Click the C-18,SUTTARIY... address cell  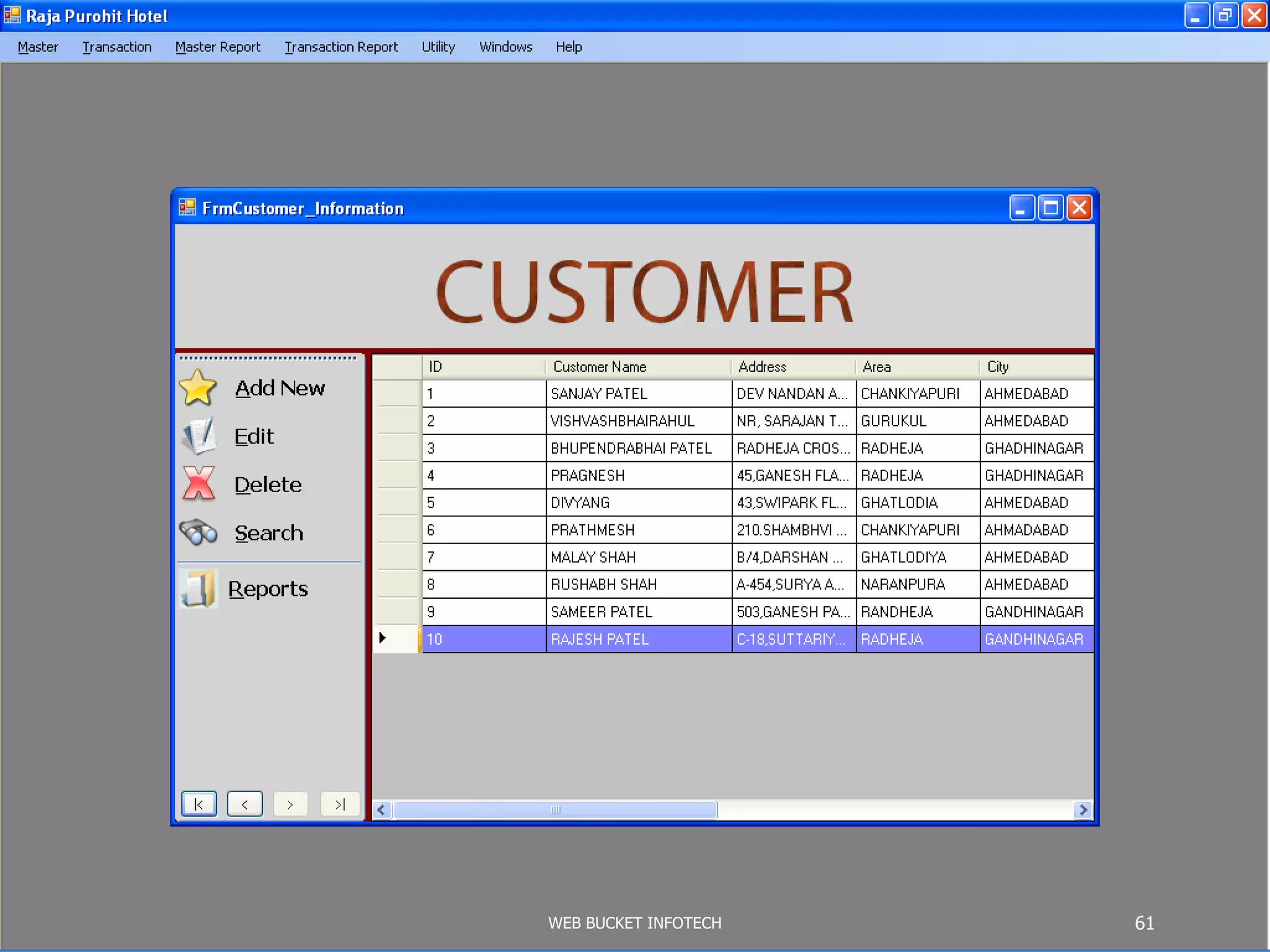pos(794,639)
